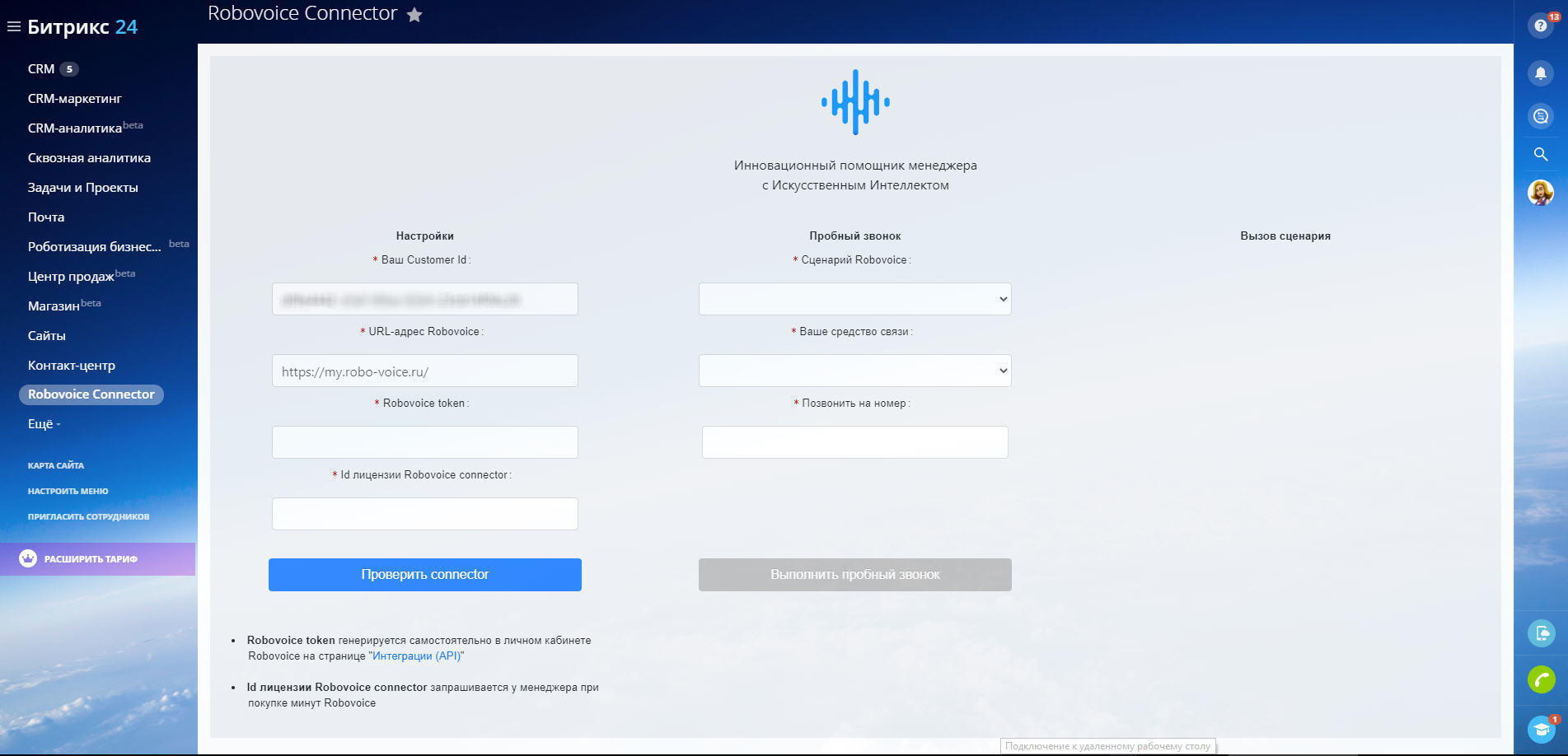The width and height of the screenshot is (1568, 756).
Task: Open Магазин section
Action: coord(54,306)
